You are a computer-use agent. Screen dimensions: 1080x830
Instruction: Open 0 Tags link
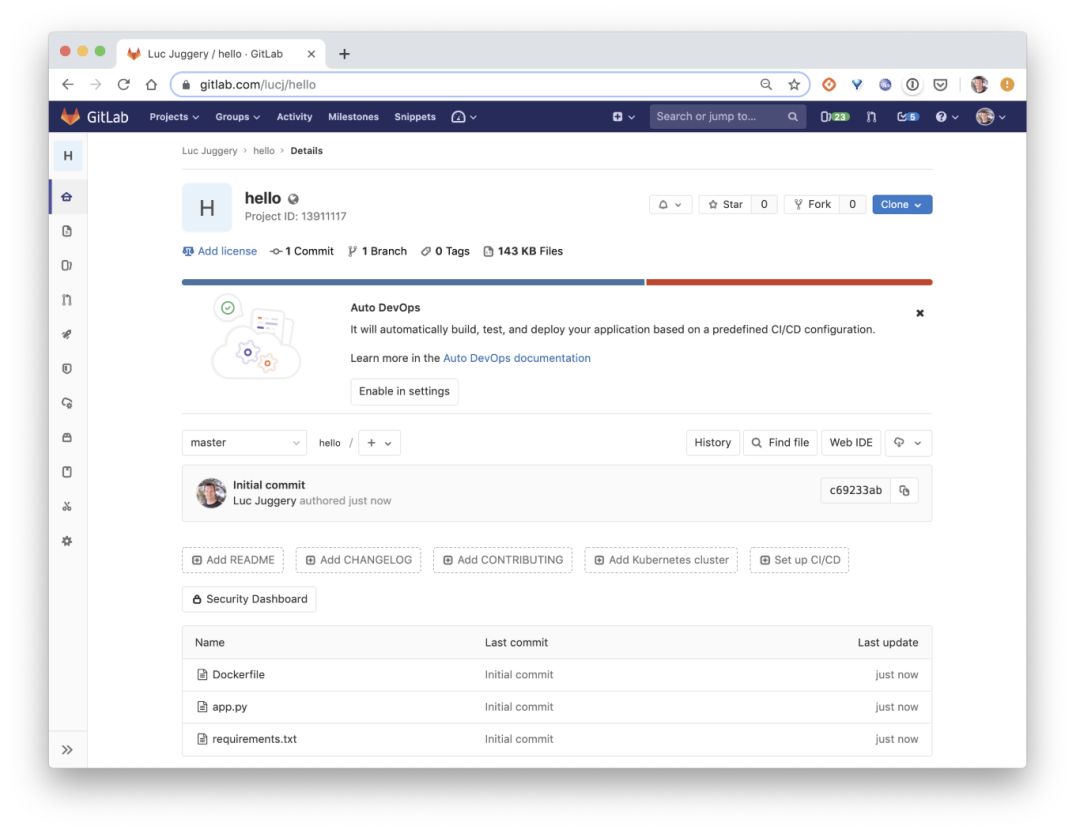445,251
